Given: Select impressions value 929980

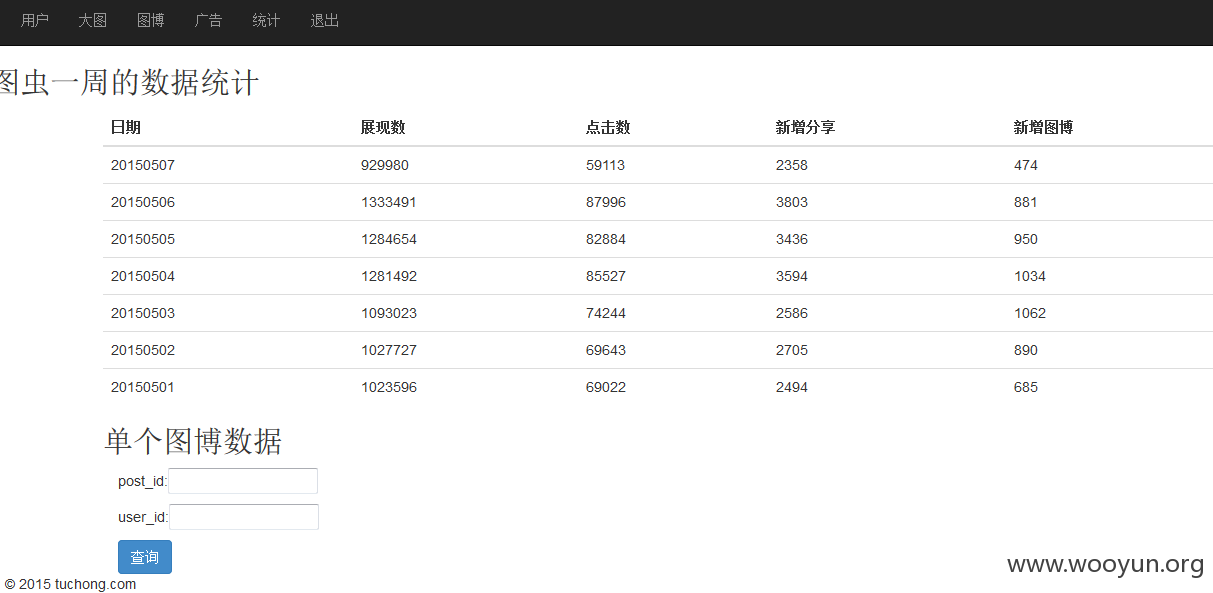Looking at the screenshot, I should point(385,165).
